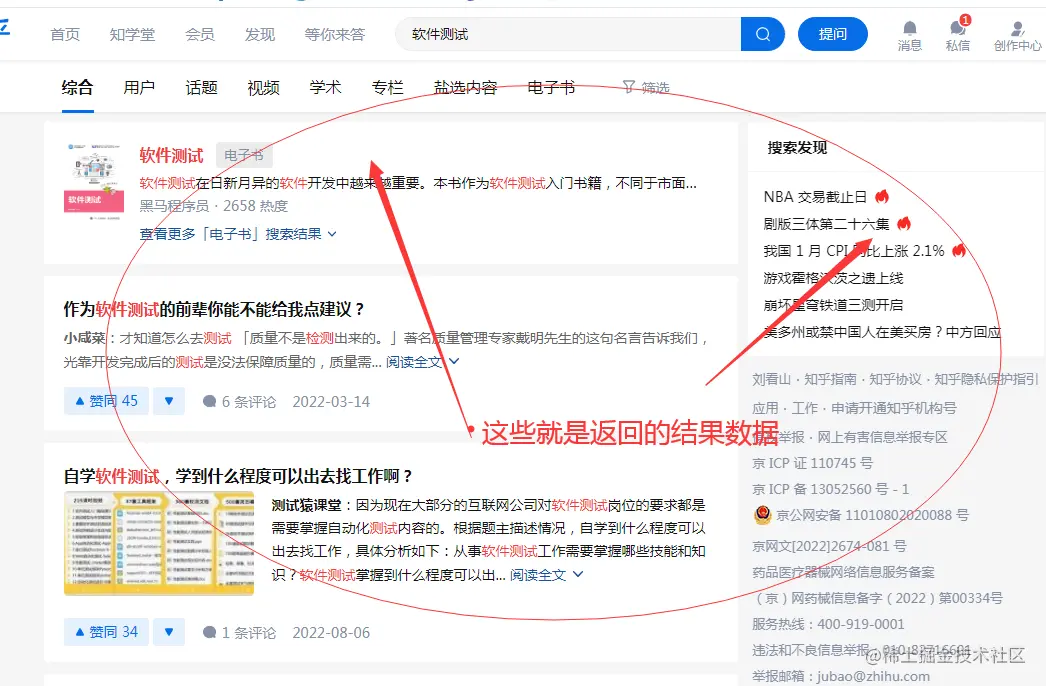Viewport: 1046px width, 686px height.
Task: Click the blue search magnifier button
Action: 762,34
